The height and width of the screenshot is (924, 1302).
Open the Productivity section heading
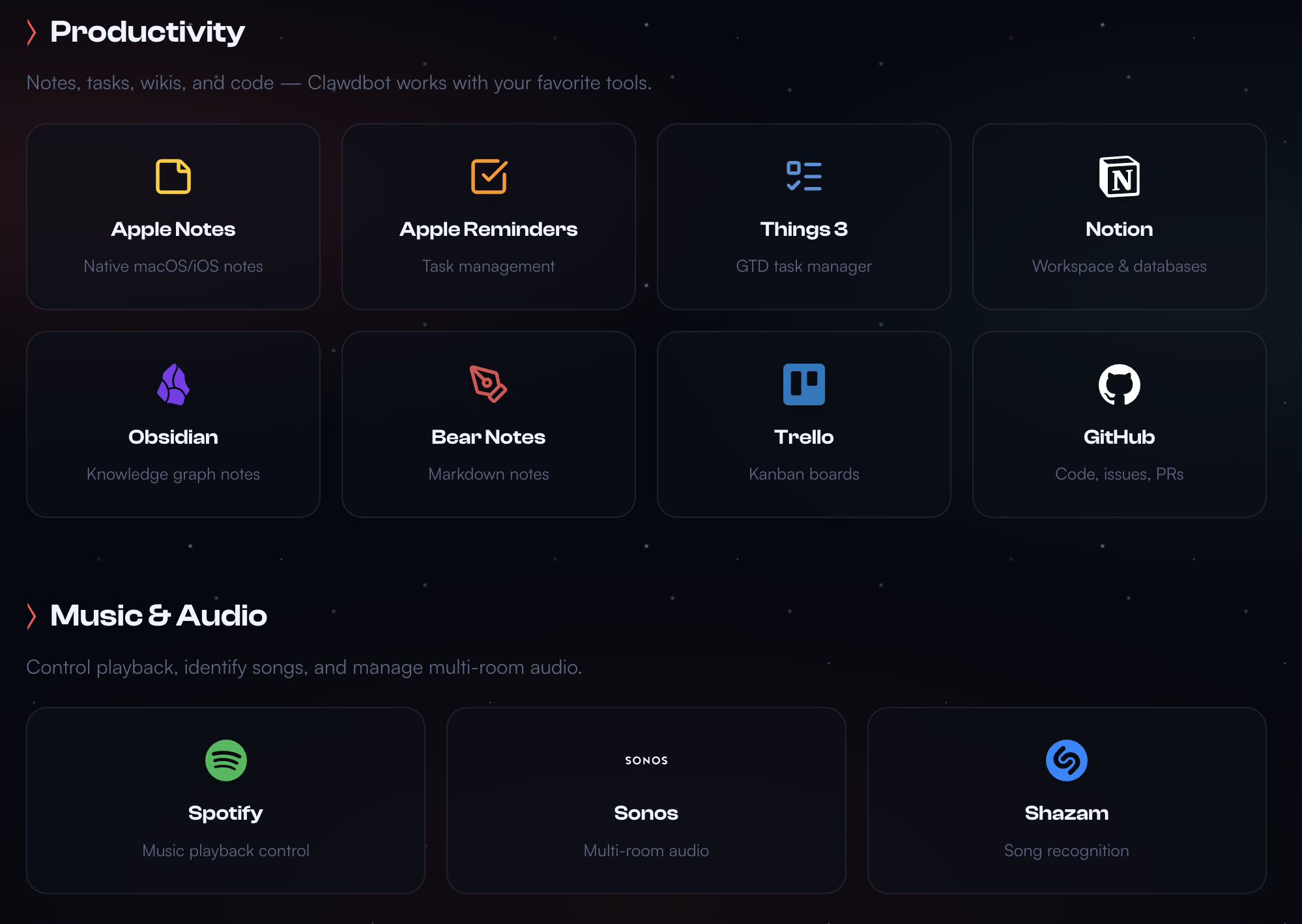point(147,32)
